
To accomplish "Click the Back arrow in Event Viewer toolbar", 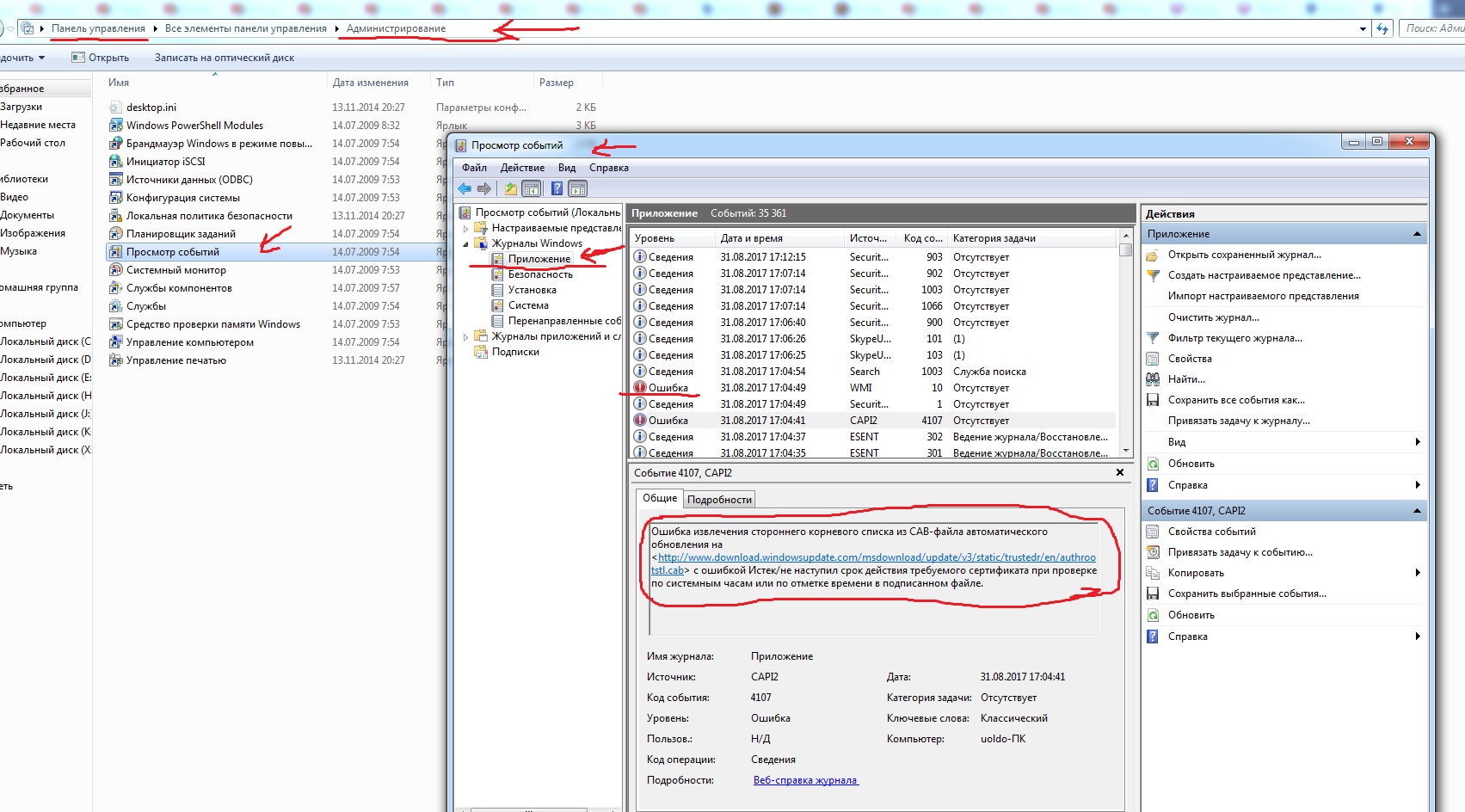I will click(x=465, y=188).
